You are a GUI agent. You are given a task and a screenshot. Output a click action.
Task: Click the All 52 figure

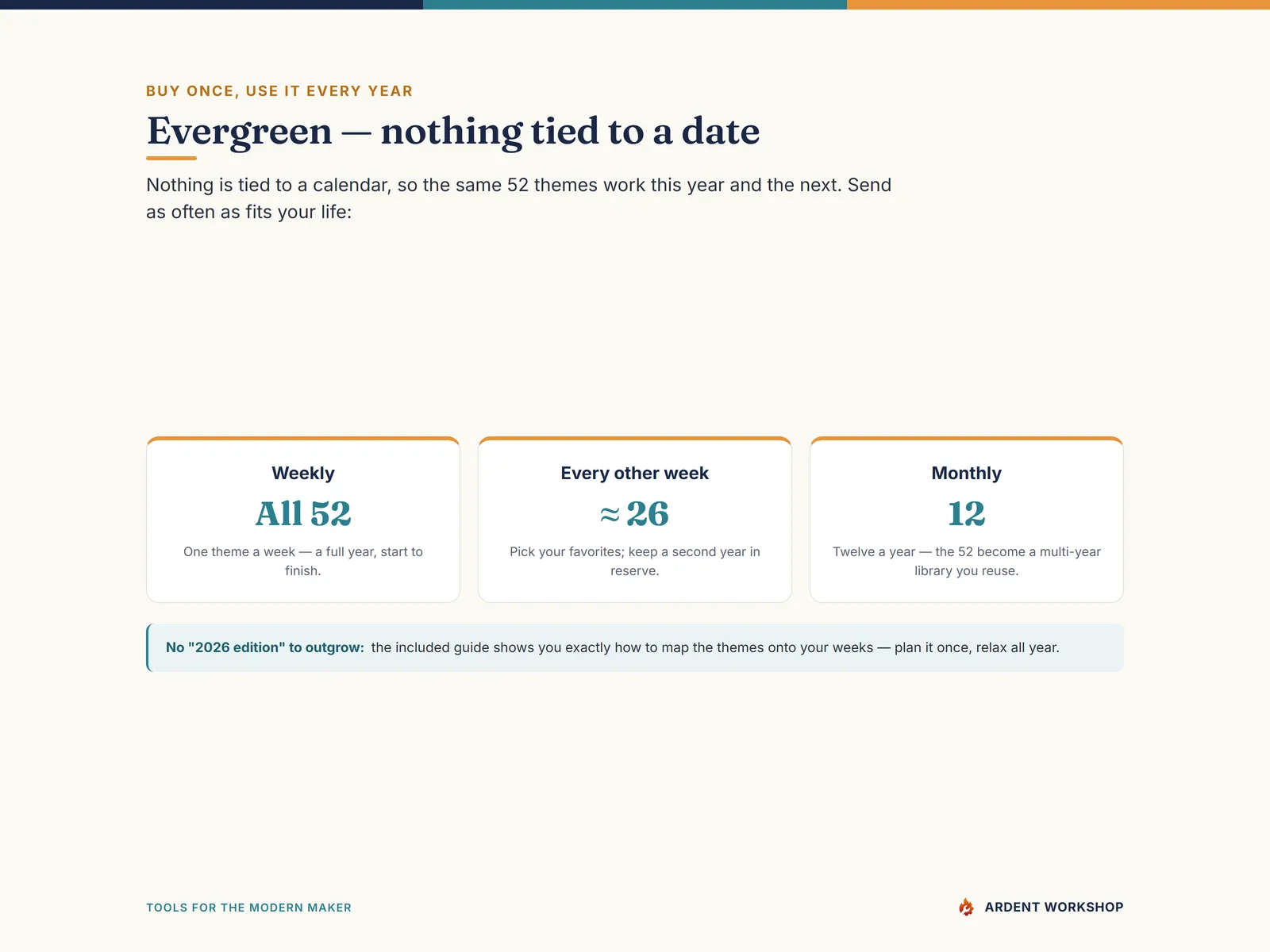click(303, 513)
